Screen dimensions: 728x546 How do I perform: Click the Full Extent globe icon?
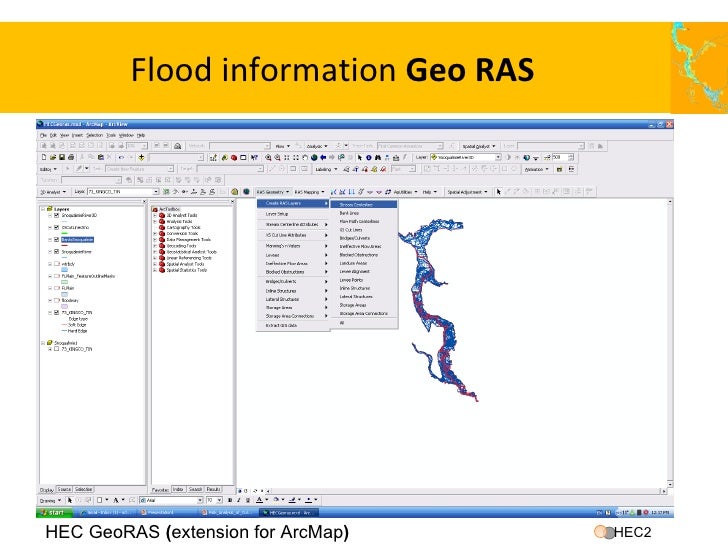click(x=314, y=157)
